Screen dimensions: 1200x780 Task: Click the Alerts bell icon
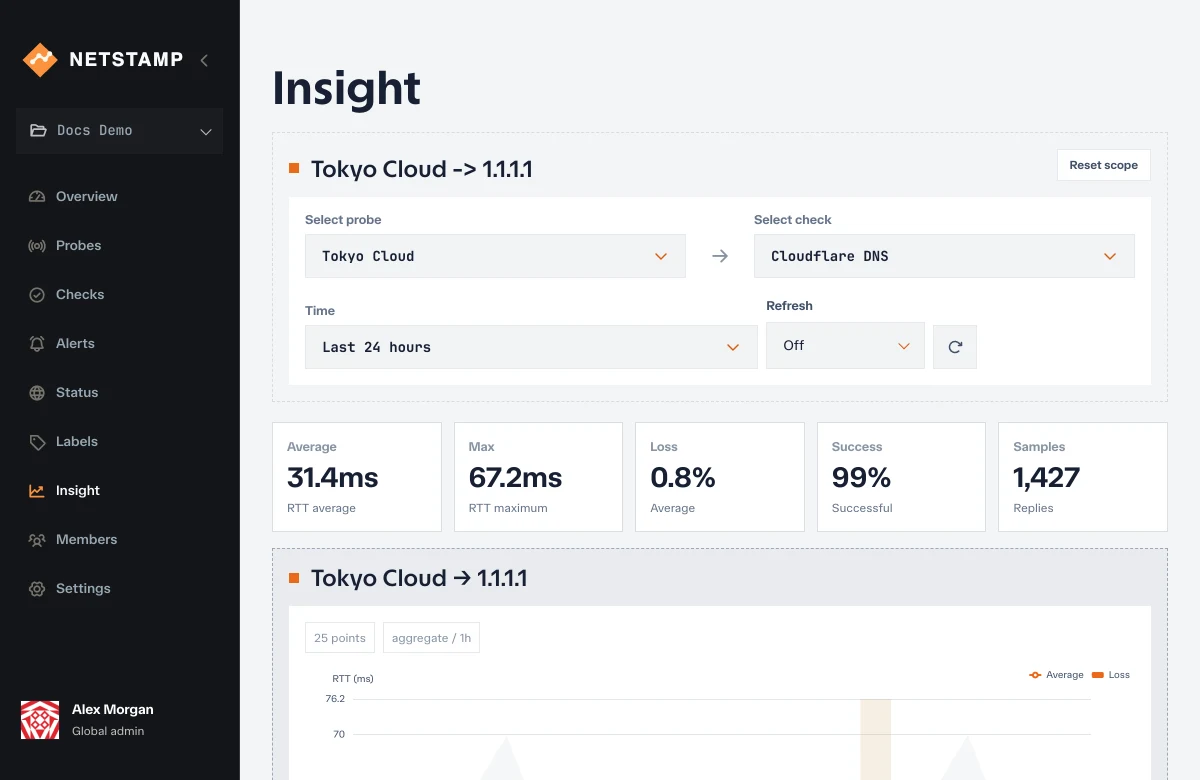coord(37,344)
